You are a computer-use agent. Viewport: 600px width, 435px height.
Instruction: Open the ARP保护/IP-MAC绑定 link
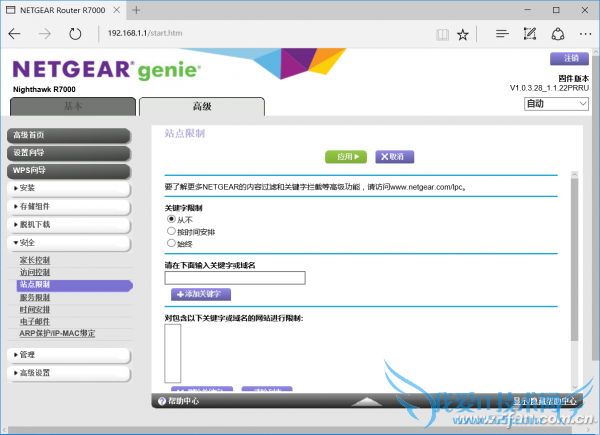57,334
